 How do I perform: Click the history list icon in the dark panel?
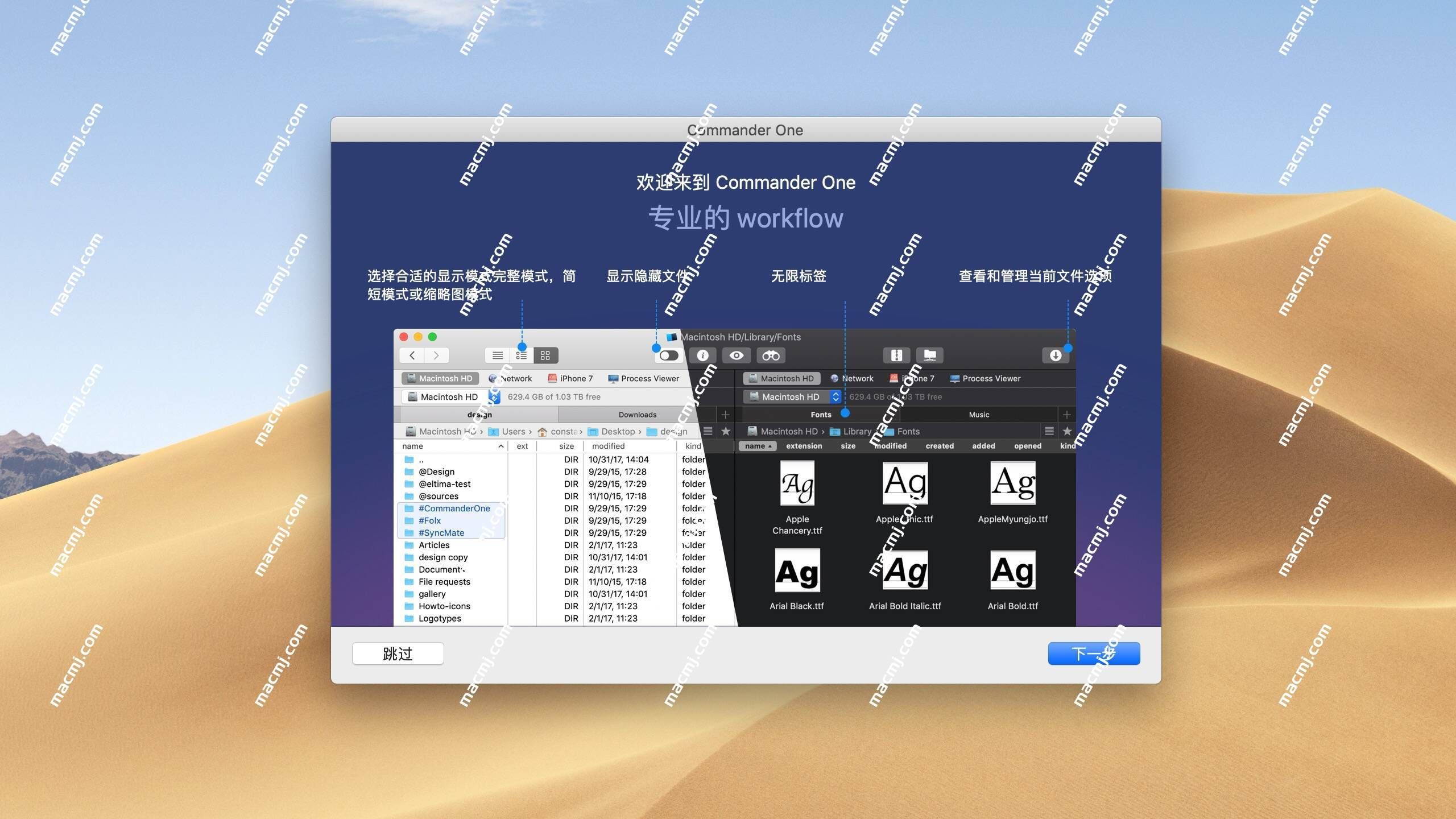coord(1049,431)
